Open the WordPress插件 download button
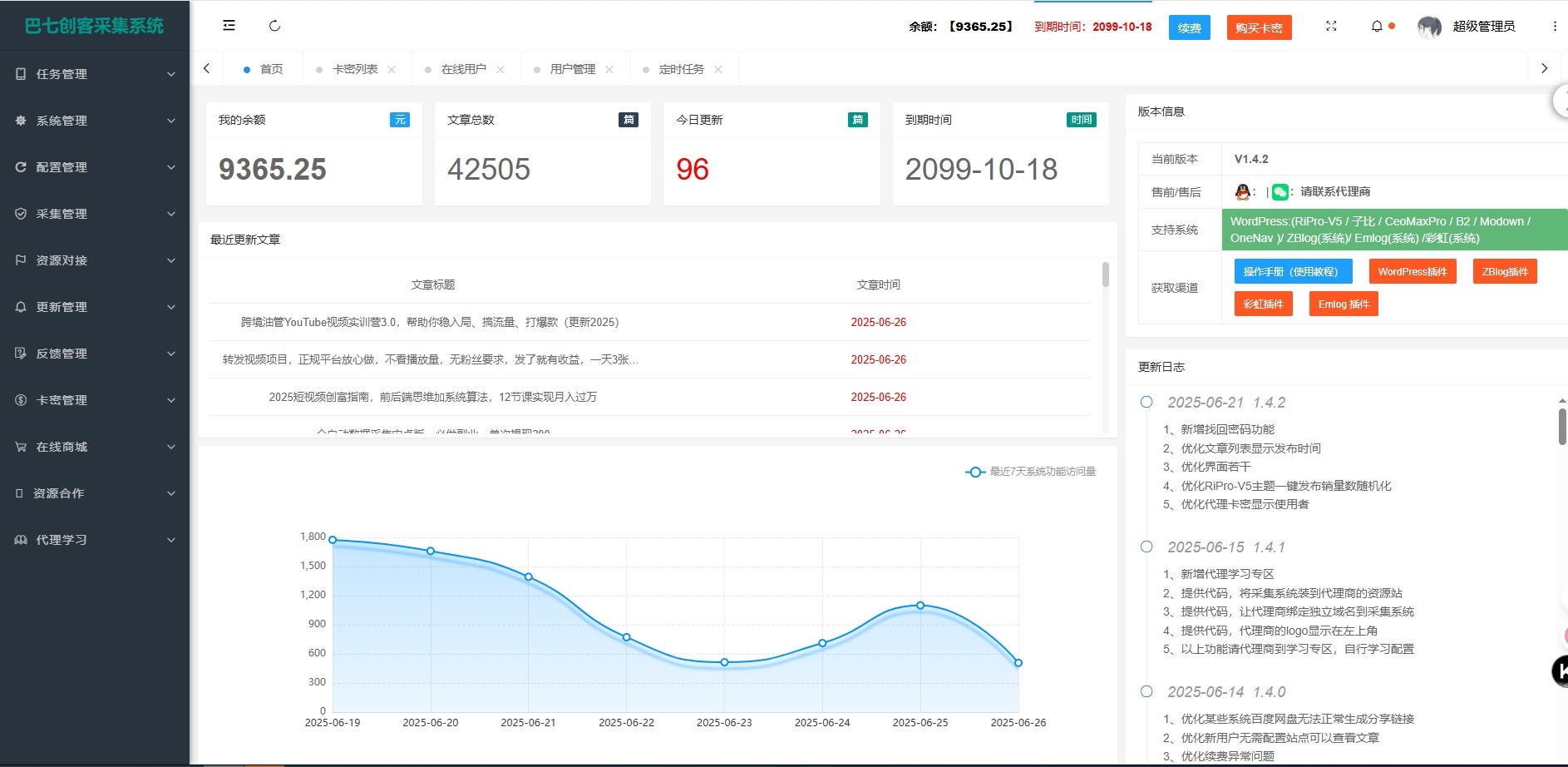This screenshot has width=1568, height=767. 1412,272
